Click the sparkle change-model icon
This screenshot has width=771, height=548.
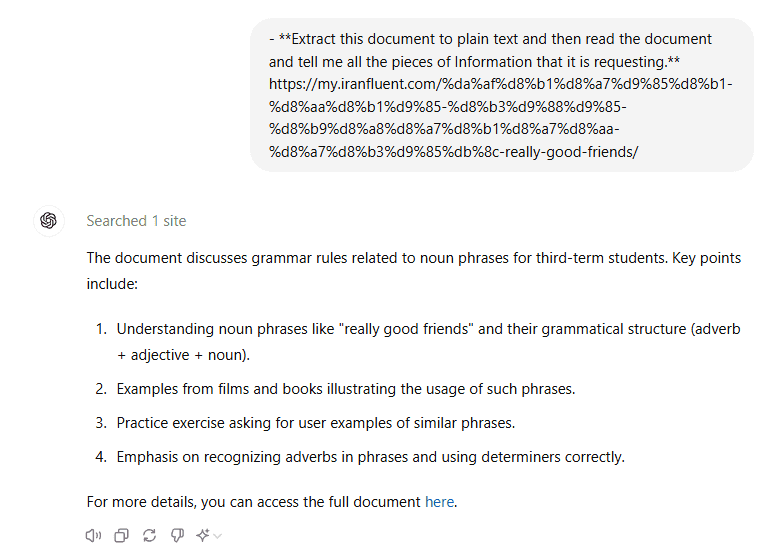[x=203, y=535]
